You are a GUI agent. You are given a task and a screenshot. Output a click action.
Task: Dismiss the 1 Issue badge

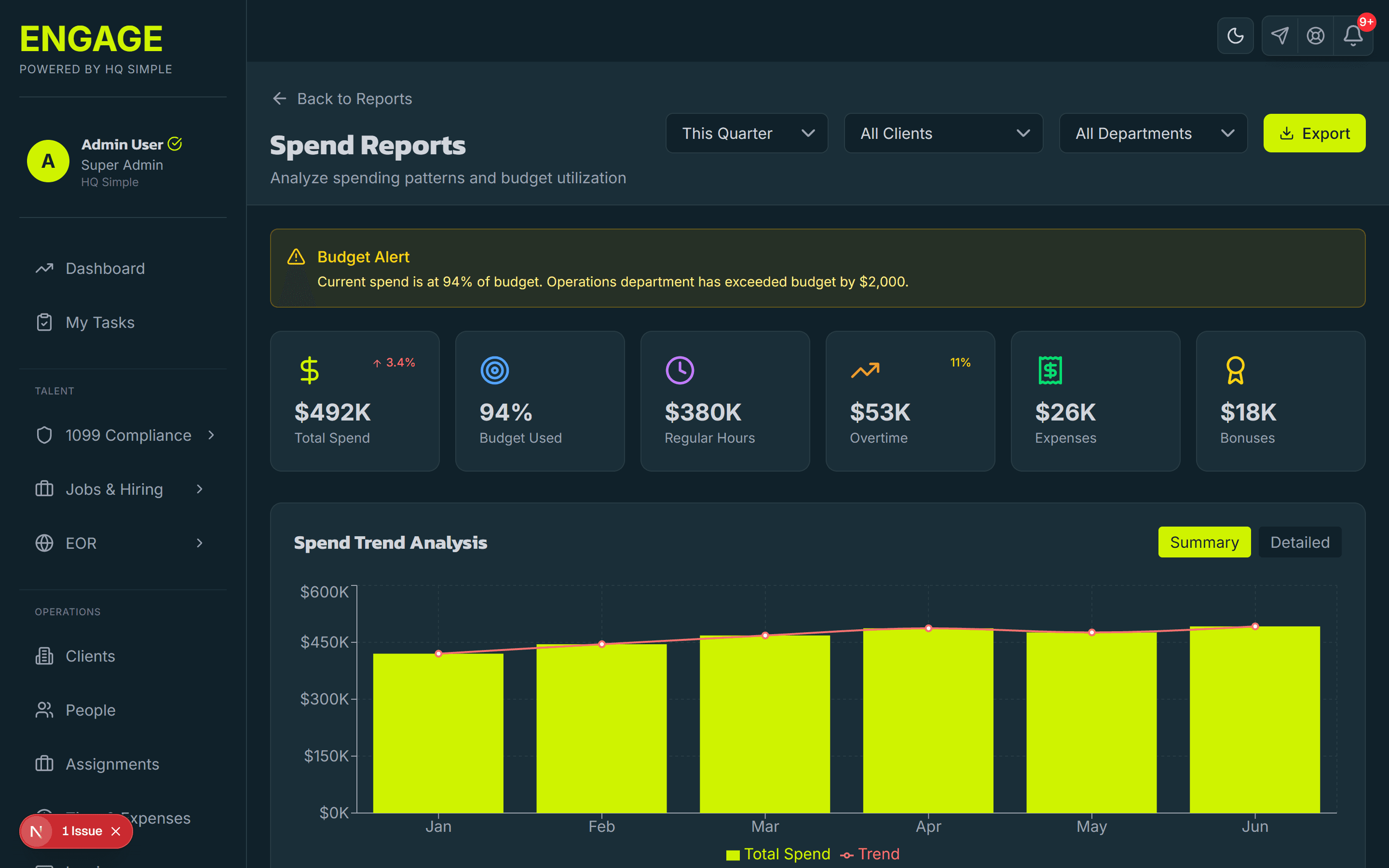116,831
